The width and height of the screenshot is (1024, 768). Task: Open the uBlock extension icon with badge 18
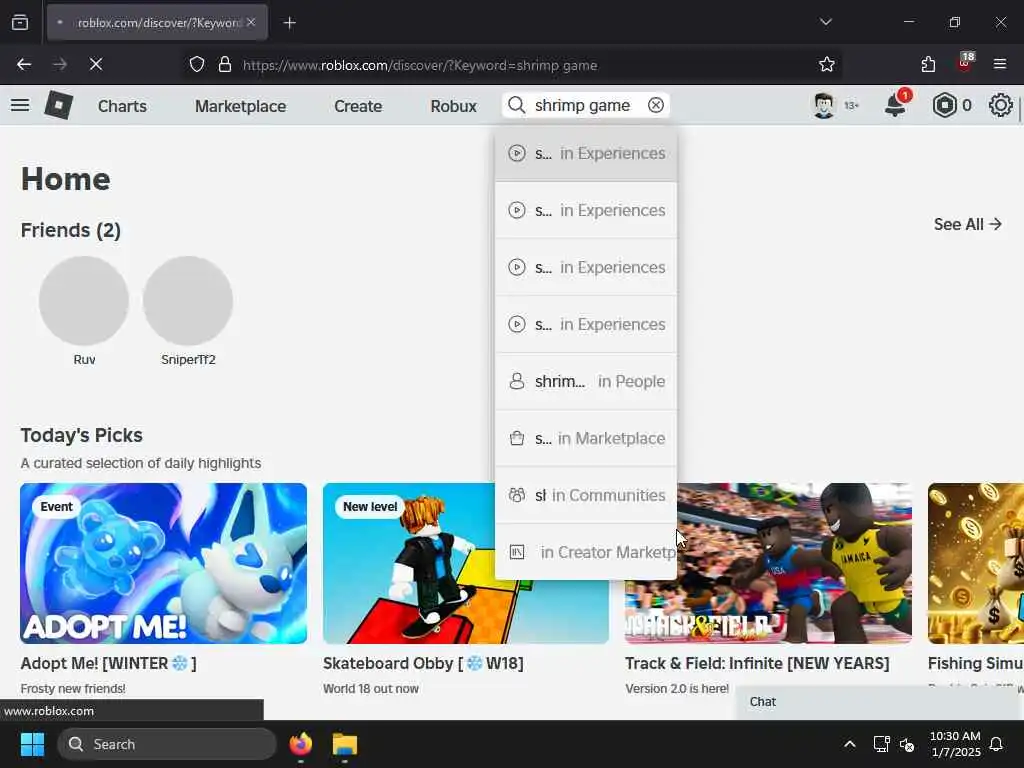pos(965,63)
